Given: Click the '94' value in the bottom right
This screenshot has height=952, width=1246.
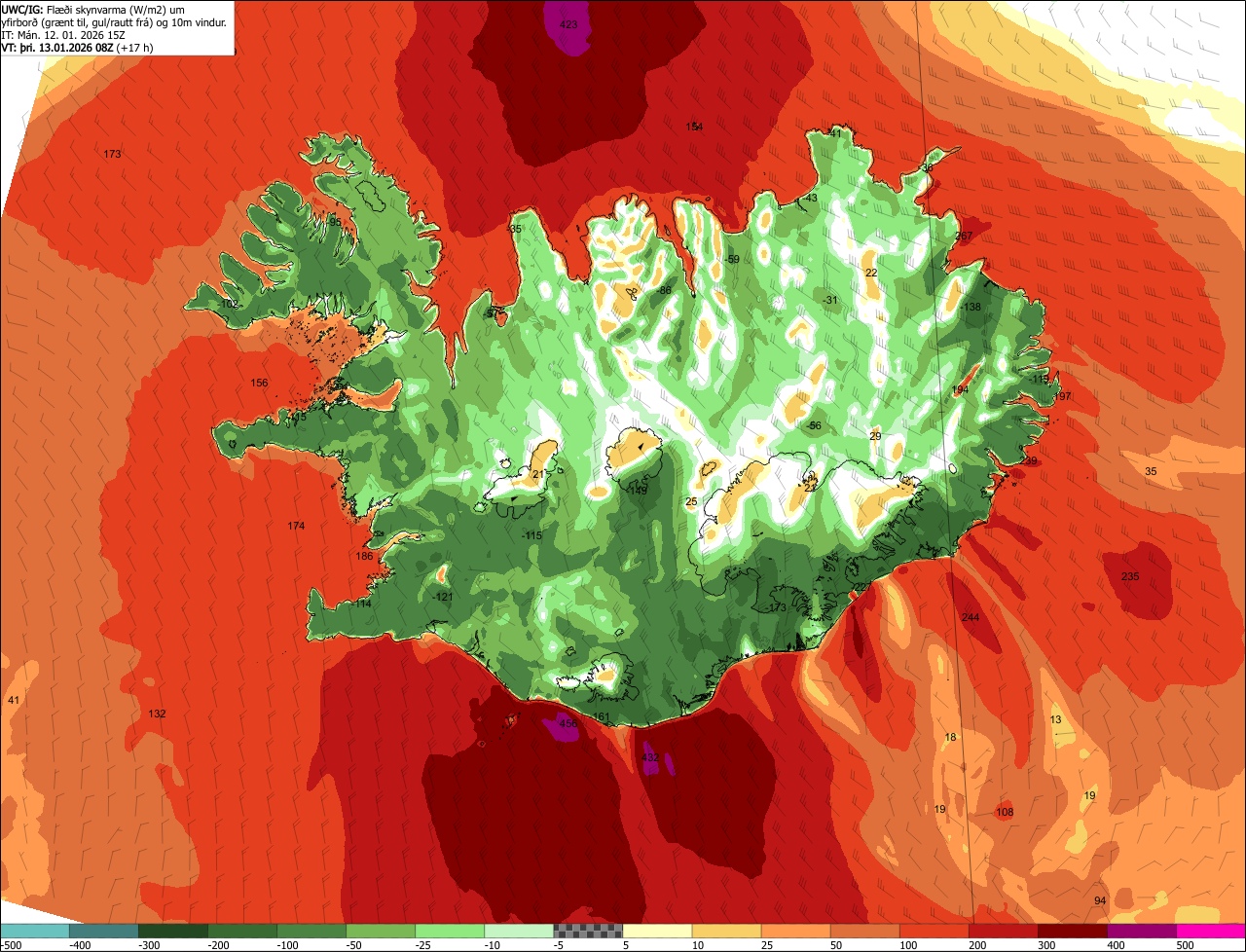Looking at the screenshot, I should tap(1100, 900).
